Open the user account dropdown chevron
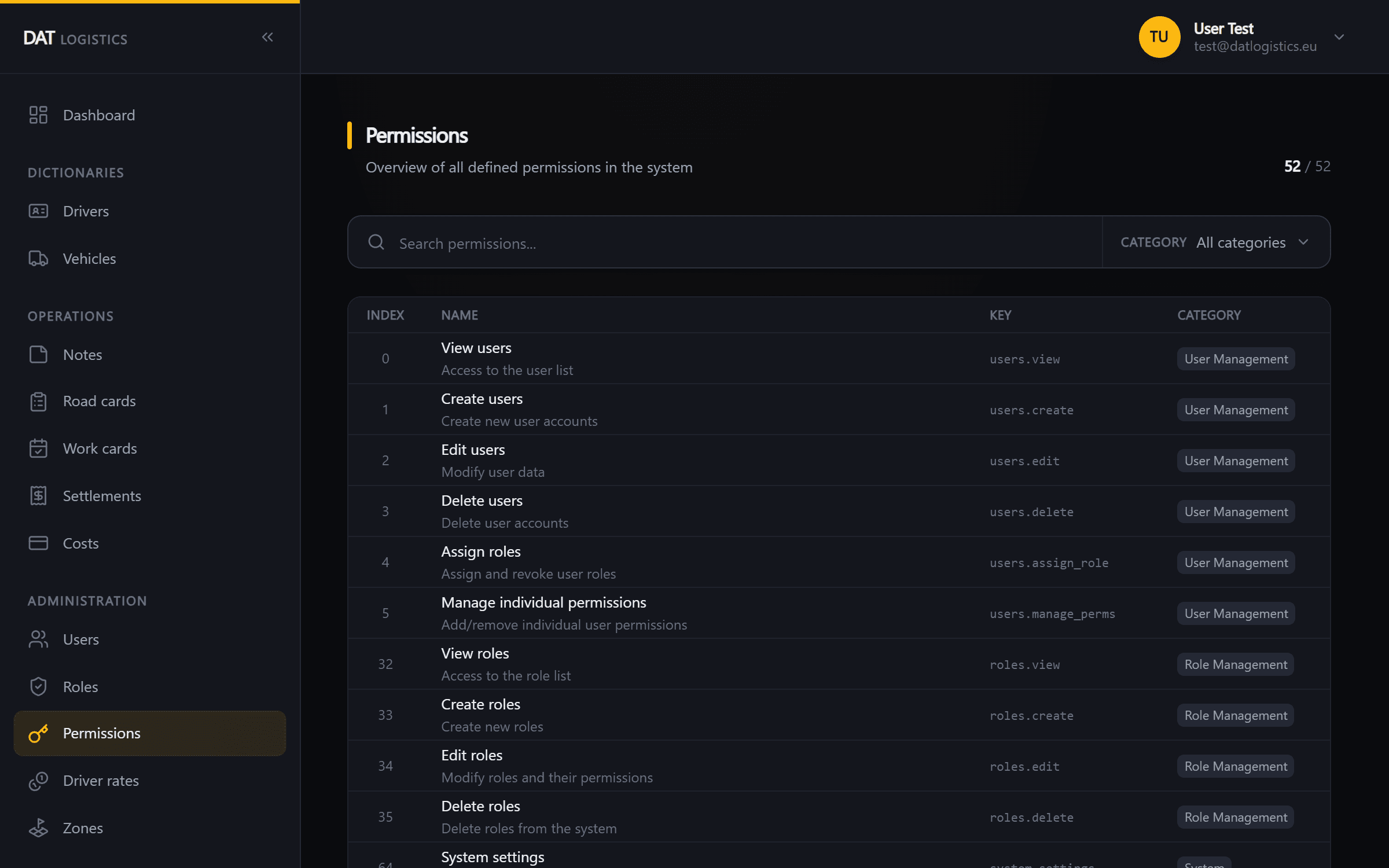1389x868 pixels. (x=1339, y=37)
